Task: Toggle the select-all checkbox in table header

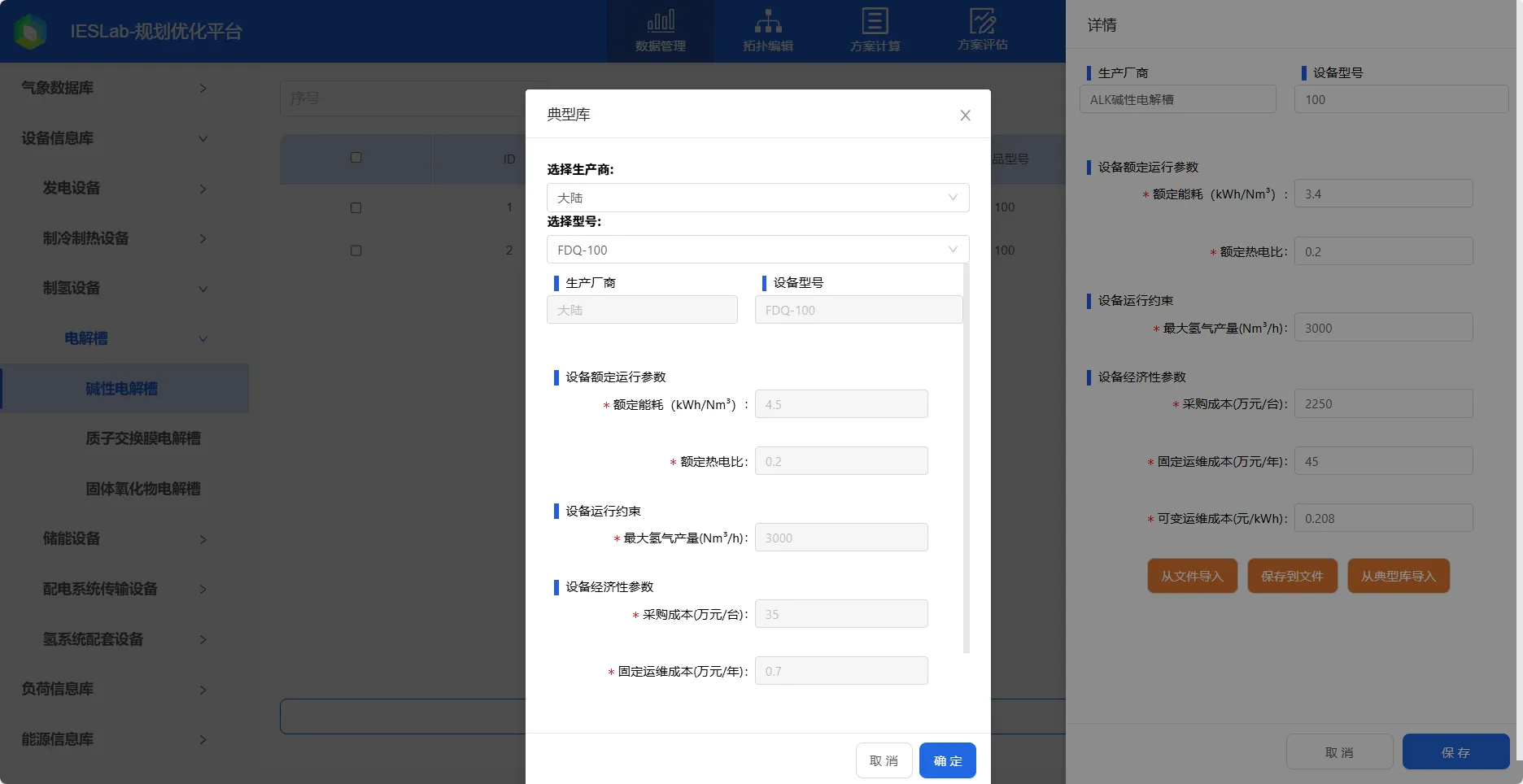Action: click(356, 158)
